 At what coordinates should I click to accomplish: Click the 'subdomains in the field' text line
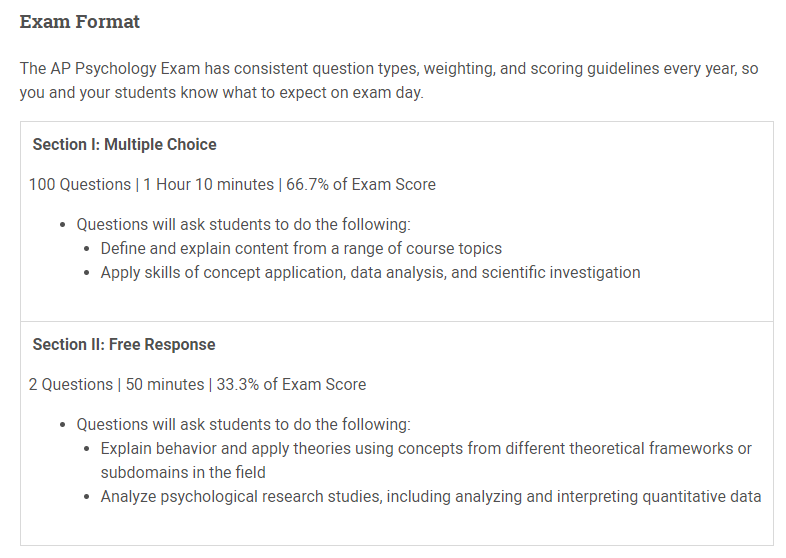click(183, 472)
